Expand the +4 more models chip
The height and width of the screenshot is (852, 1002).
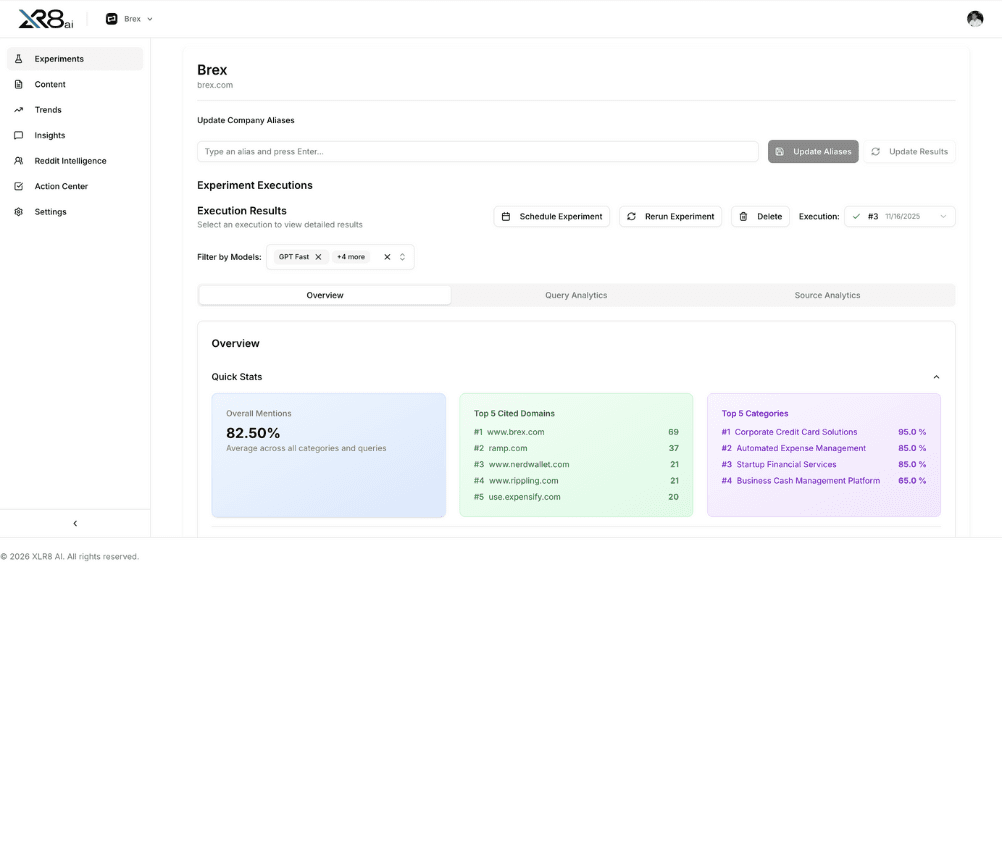click(x=351, y=256)
